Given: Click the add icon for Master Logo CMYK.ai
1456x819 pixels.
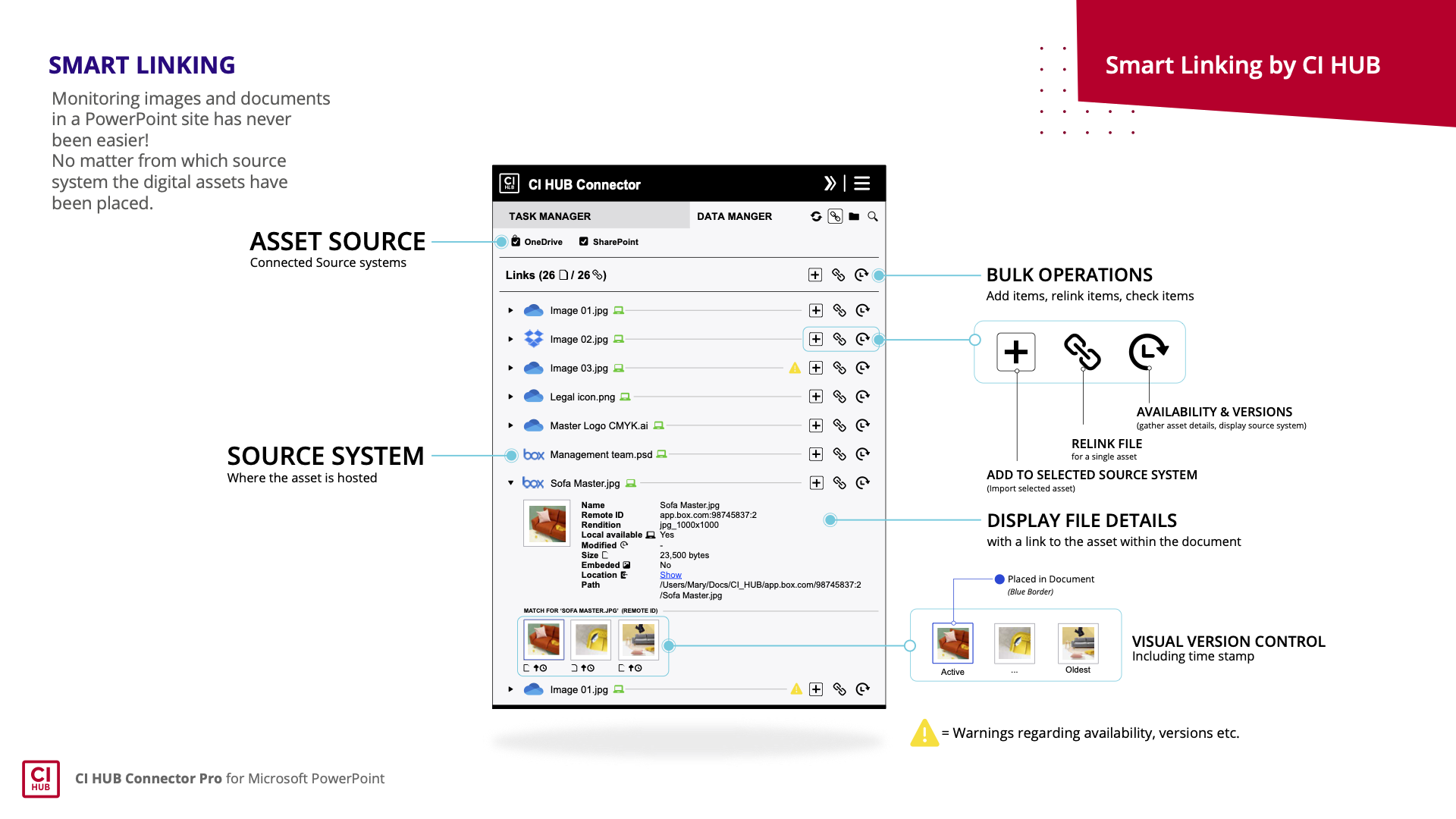Looking at the screenshot, I should coord(816,425).
